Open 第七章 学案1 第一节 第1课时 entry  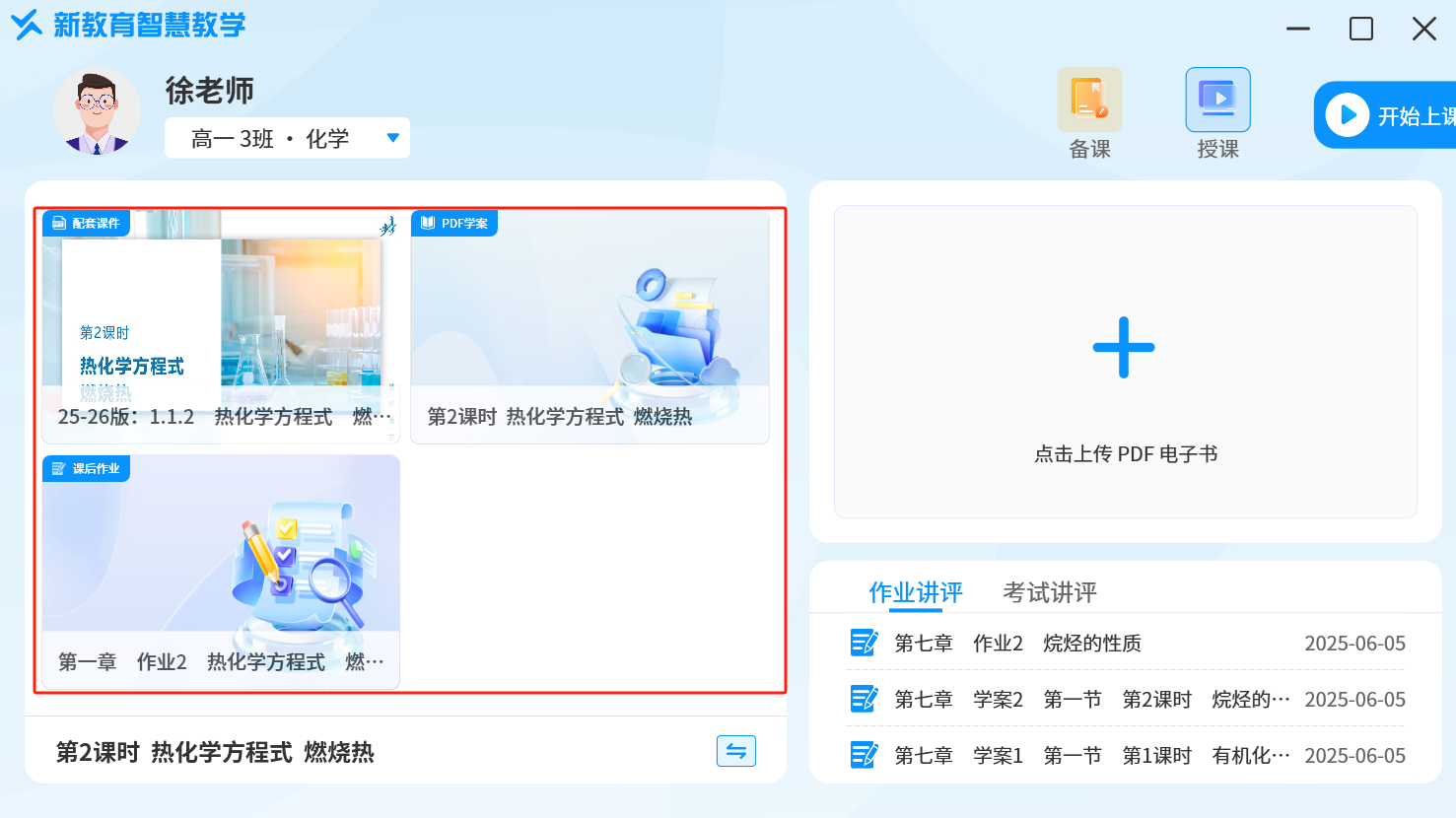pyautogui.click(x=1126, y=756)
